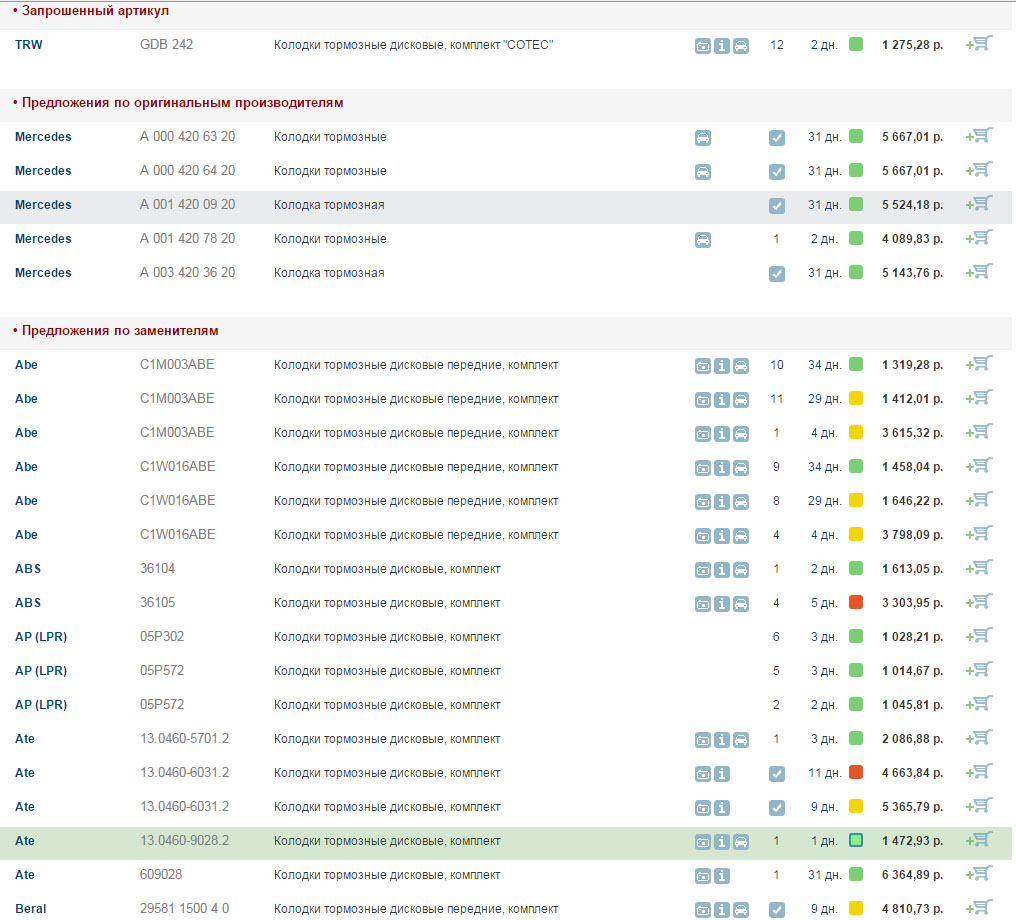The height and width of the screenshot is (920, 1016).
Task: Open the Beral brand link
Action: point(30,909)
